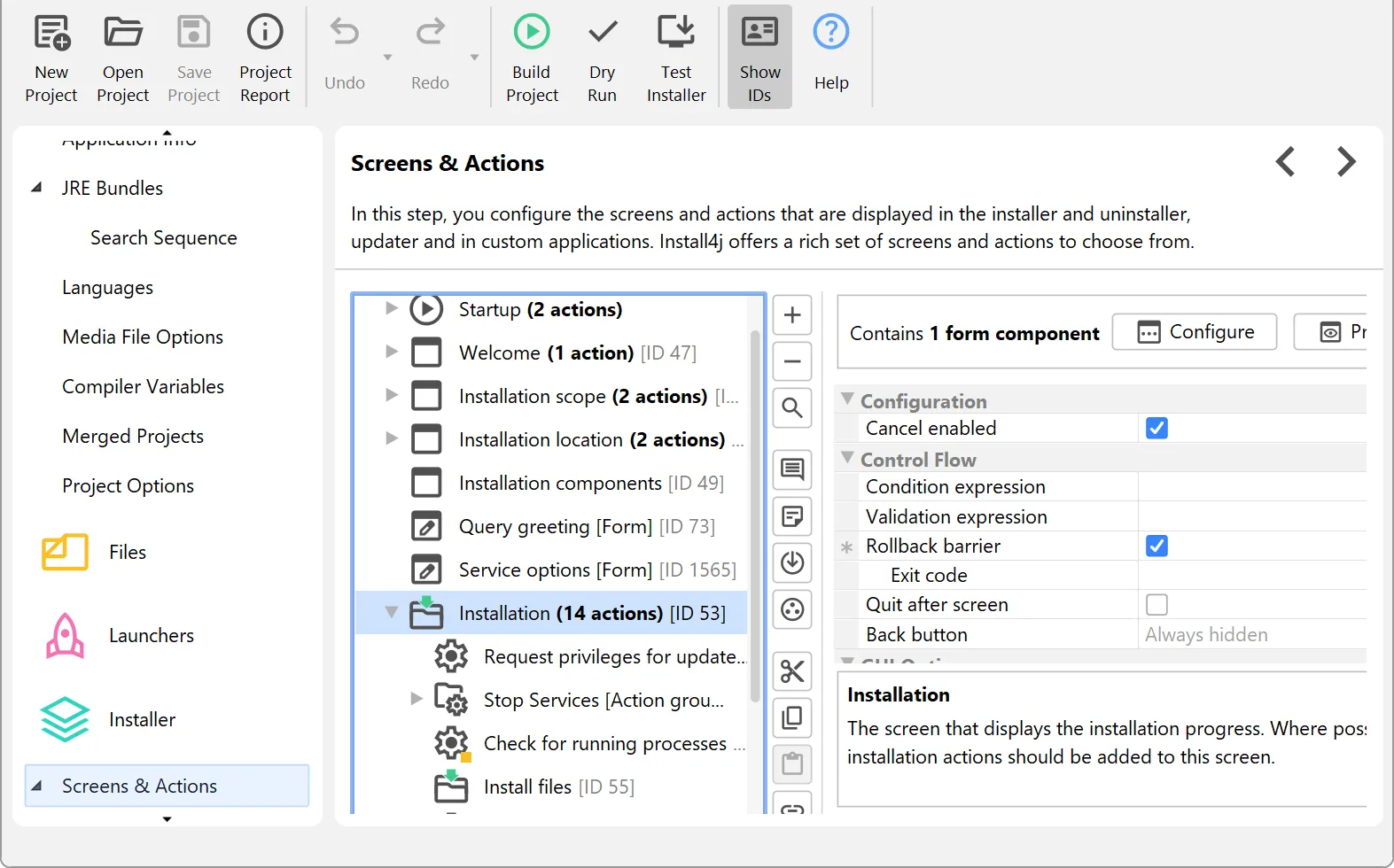1394x868 pixels.
Task: Click the plus button to add a screen or action
Action: point(792,315)
